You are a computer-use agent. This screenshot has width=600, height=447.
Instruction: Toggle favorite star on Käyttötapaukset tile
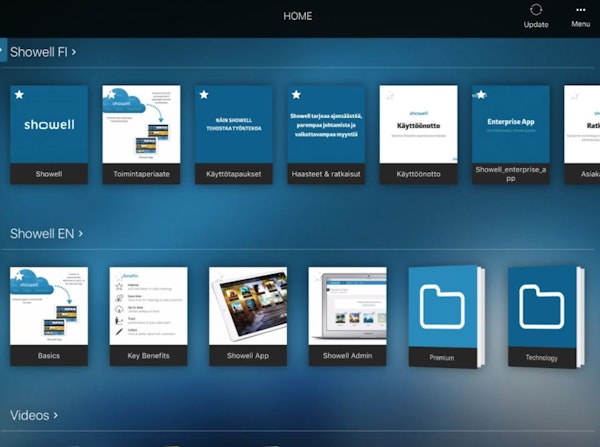[x=205, y=95]
